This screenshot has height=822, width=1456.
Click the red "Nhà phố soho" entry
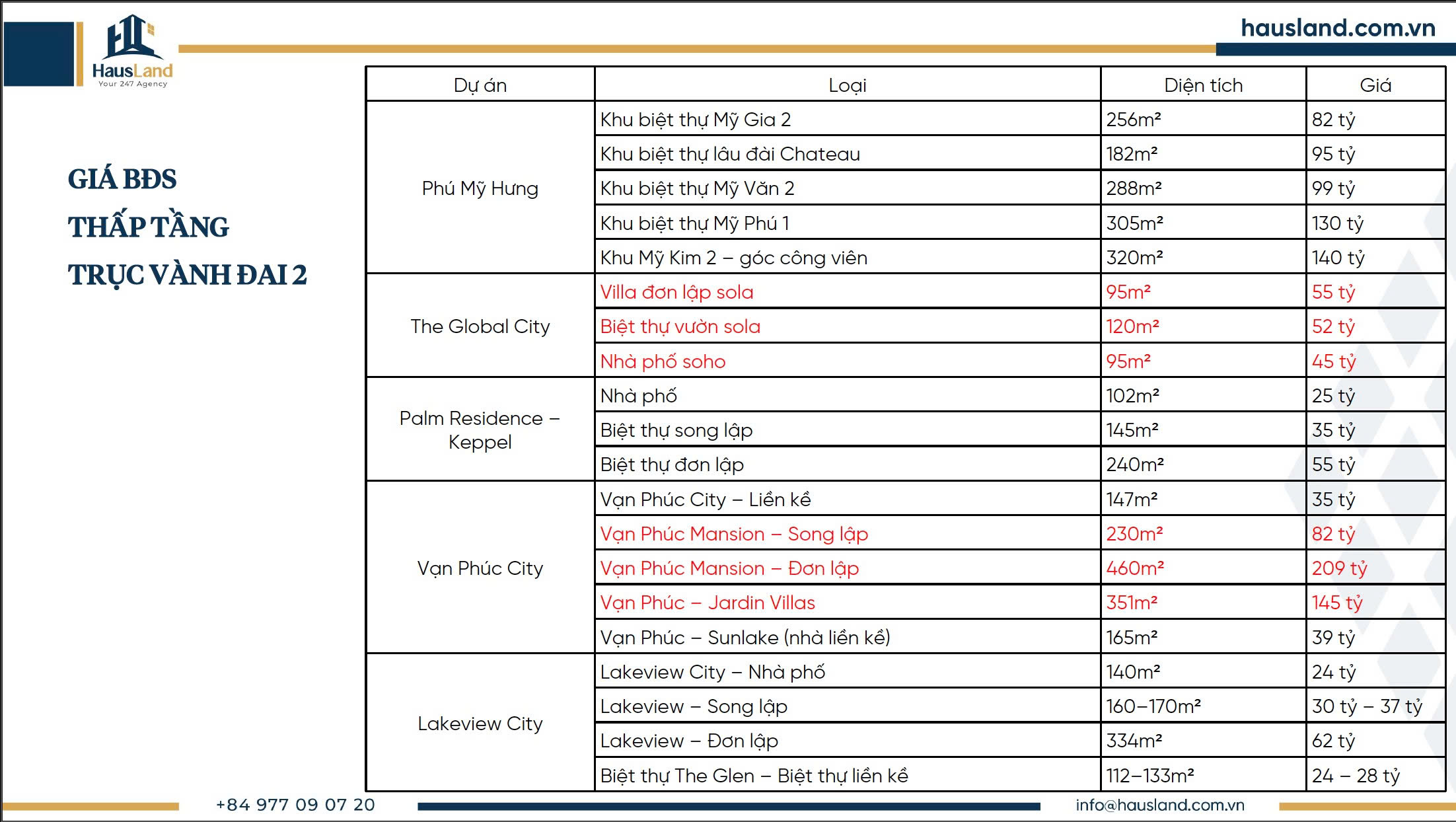click(663, 361)
